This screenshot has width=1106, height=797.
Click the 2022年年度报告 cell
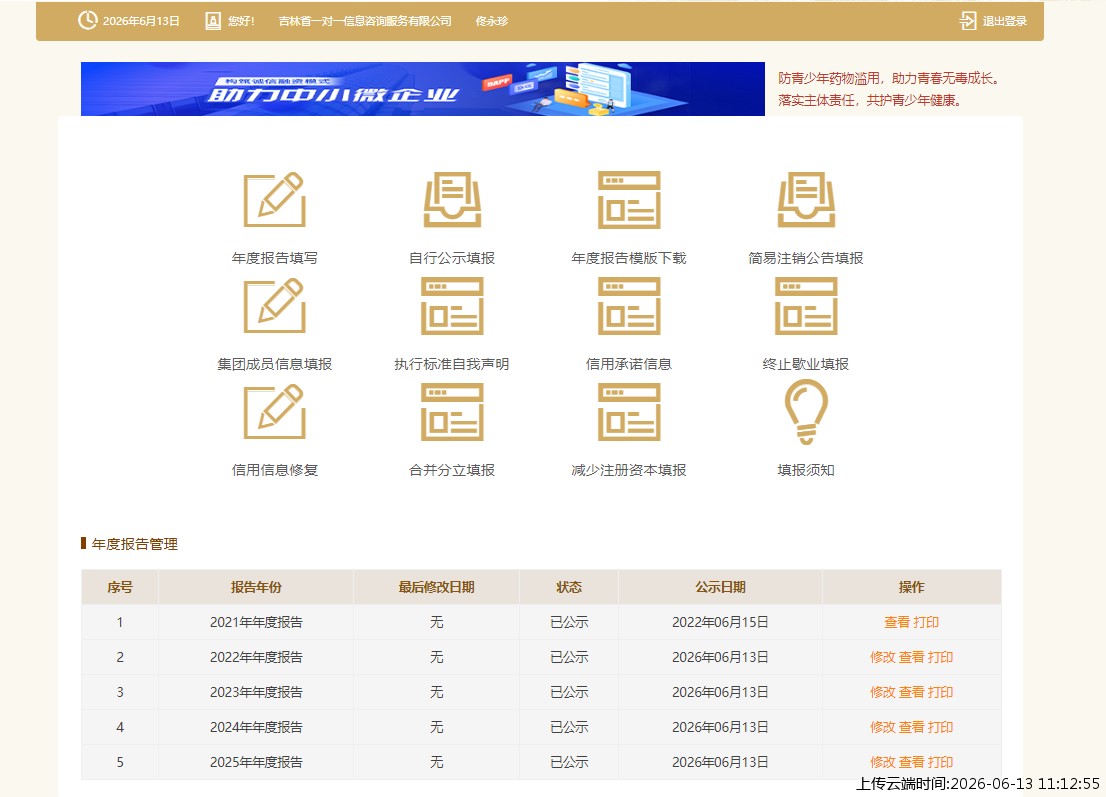click(256, 657)
